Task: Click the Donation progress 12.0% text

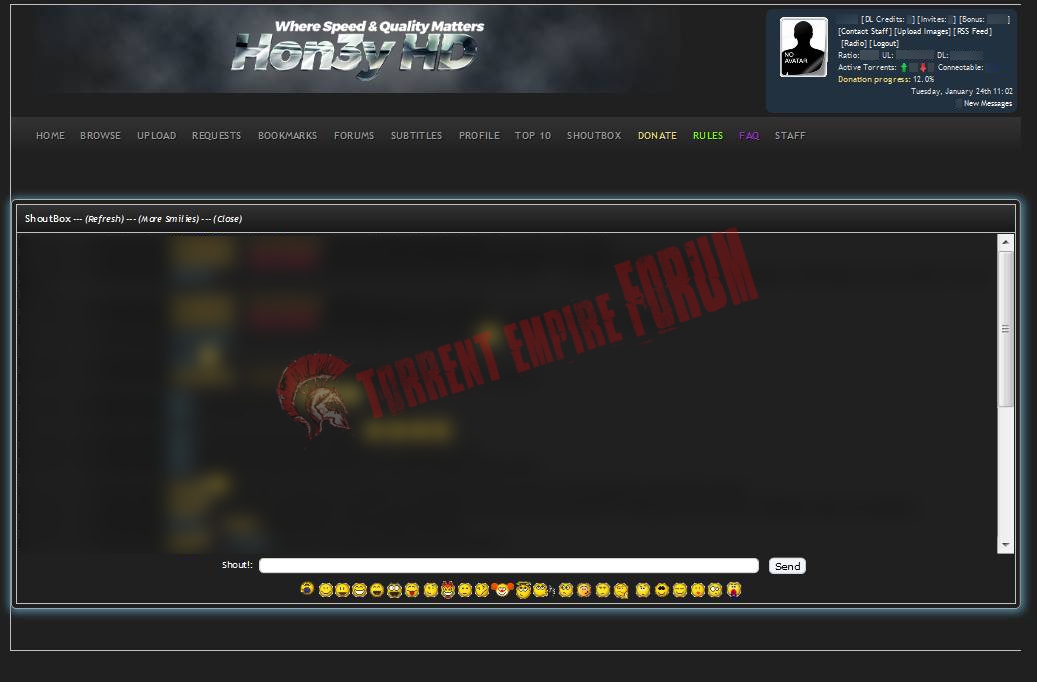Action: tap(886, 79)
